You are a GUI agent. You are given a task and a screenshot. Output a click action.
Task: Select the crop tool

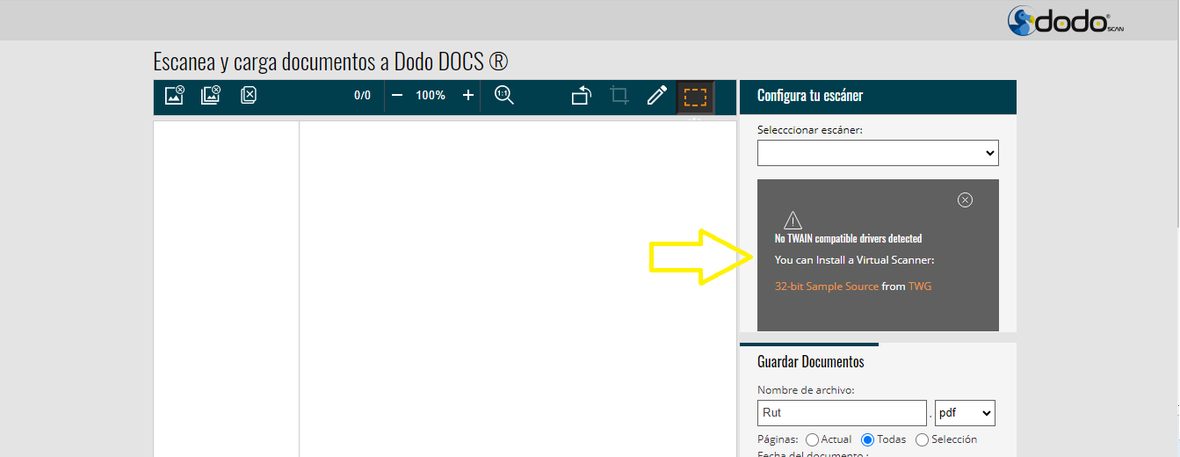[x=619, y=96]
